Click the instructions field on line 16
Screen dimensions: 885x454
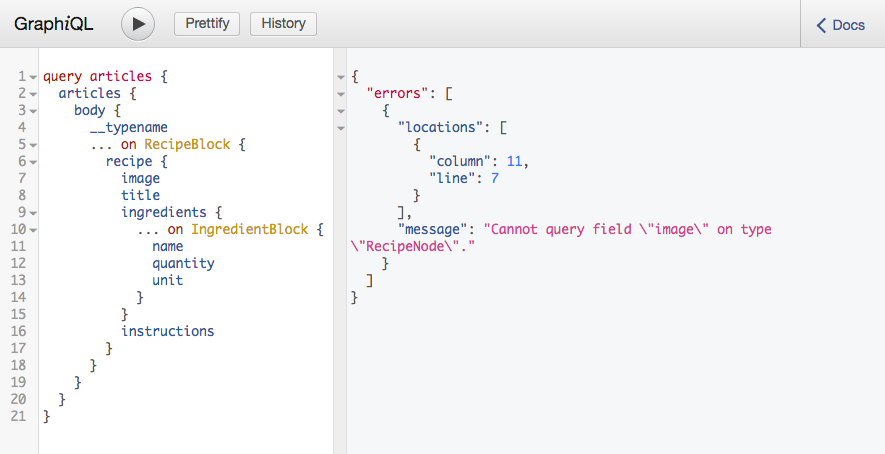168,331
